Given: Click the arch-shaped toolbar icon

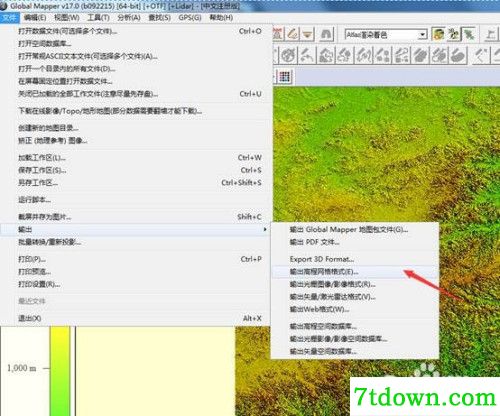Looking at the screenshot, I should coord(326,34).
